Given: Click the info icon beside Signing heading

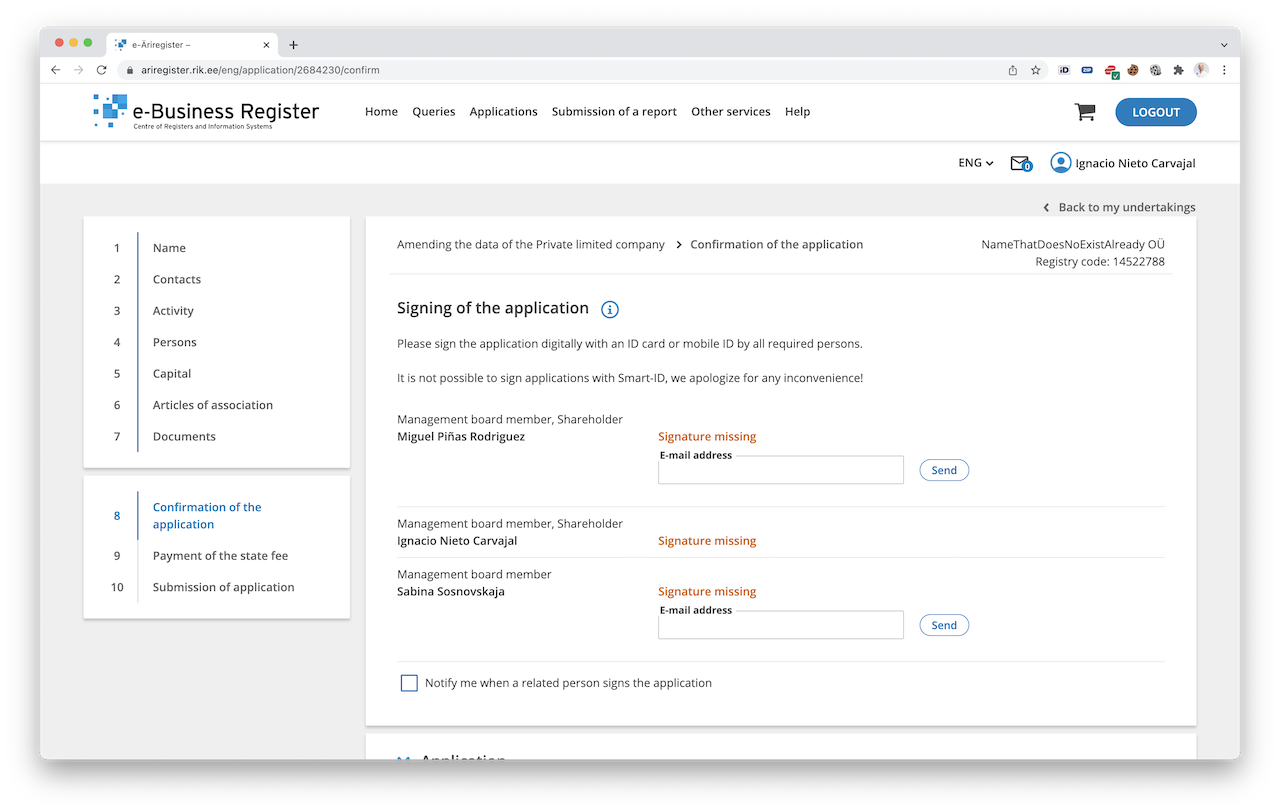Looking at the screenshot, I should (x=610, y=309).
